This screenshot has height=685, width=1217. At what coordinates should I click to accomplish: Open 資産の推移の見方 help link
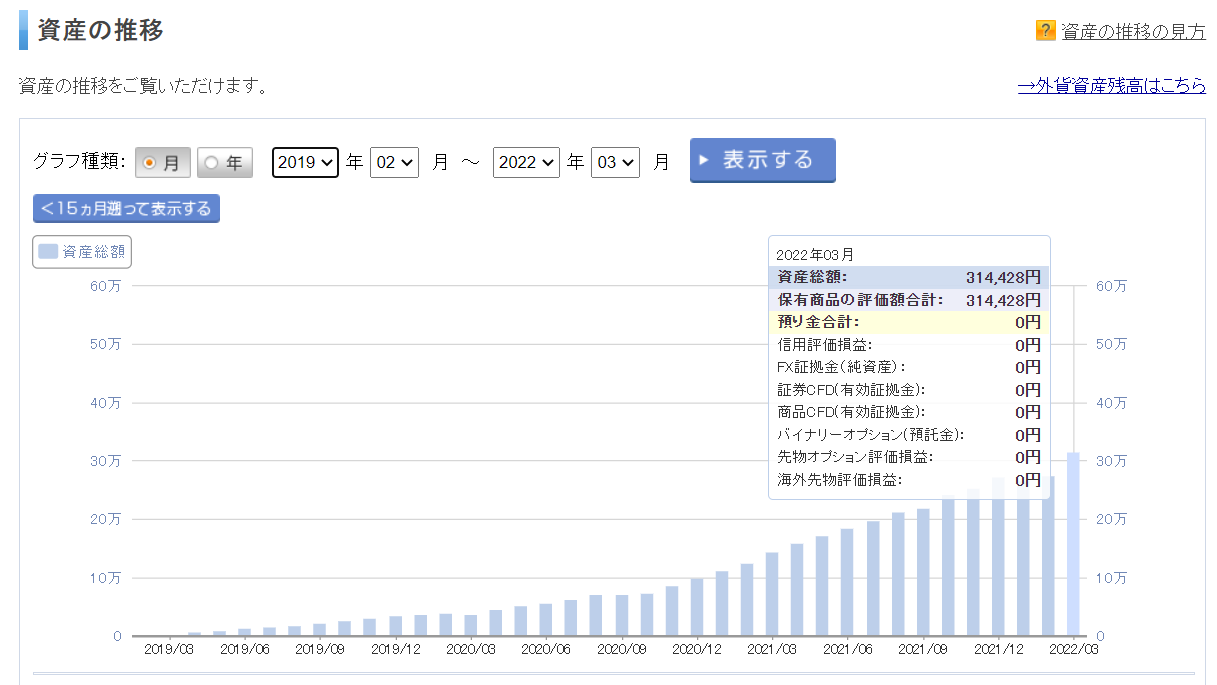(1133, 31)
